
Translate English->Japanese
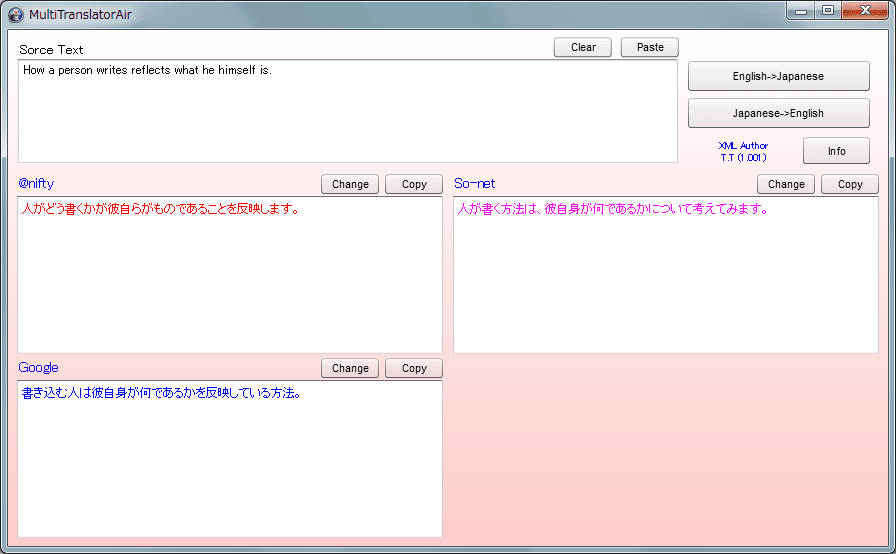[778, 76]
